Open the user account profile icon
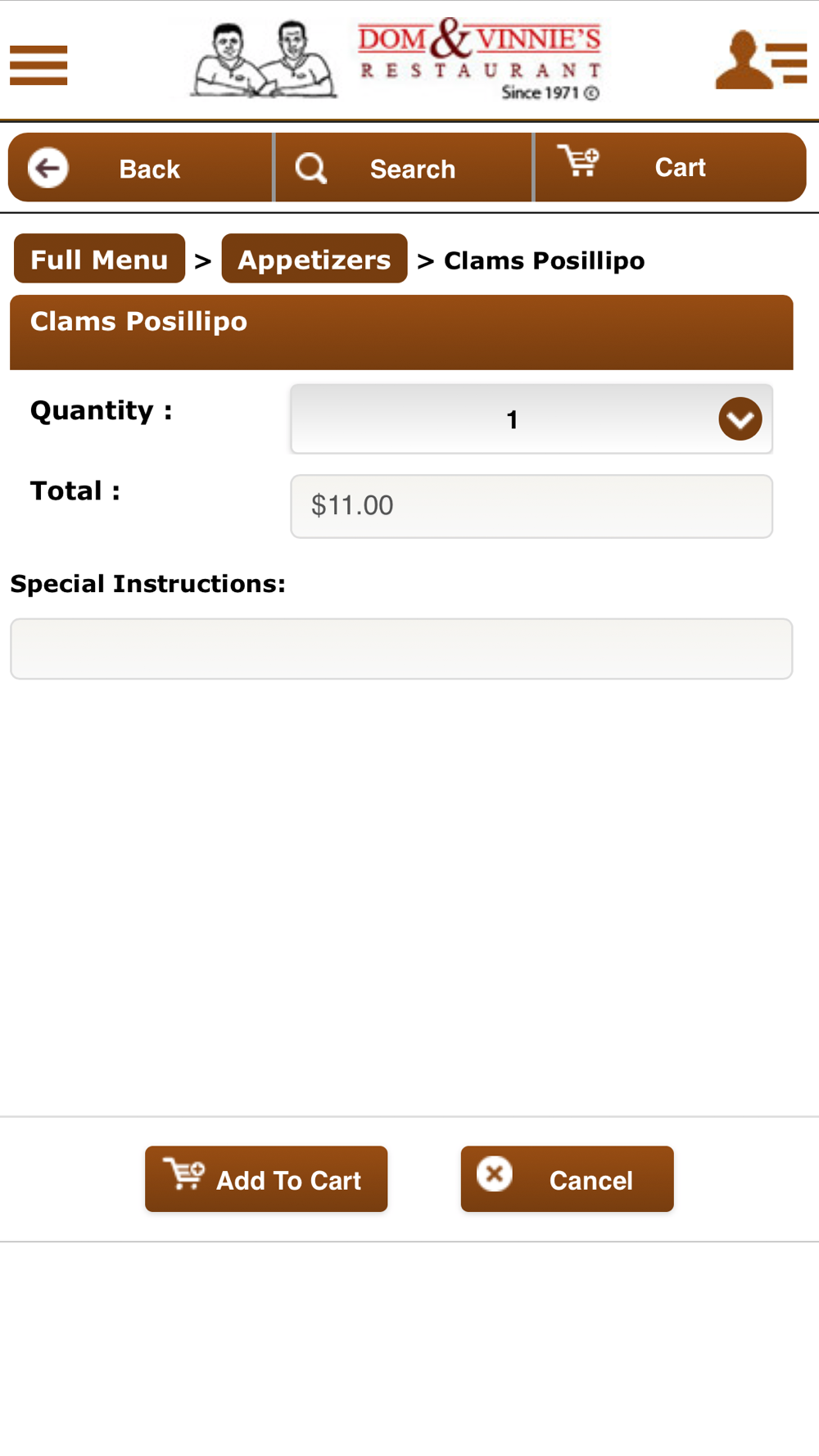 761,60
